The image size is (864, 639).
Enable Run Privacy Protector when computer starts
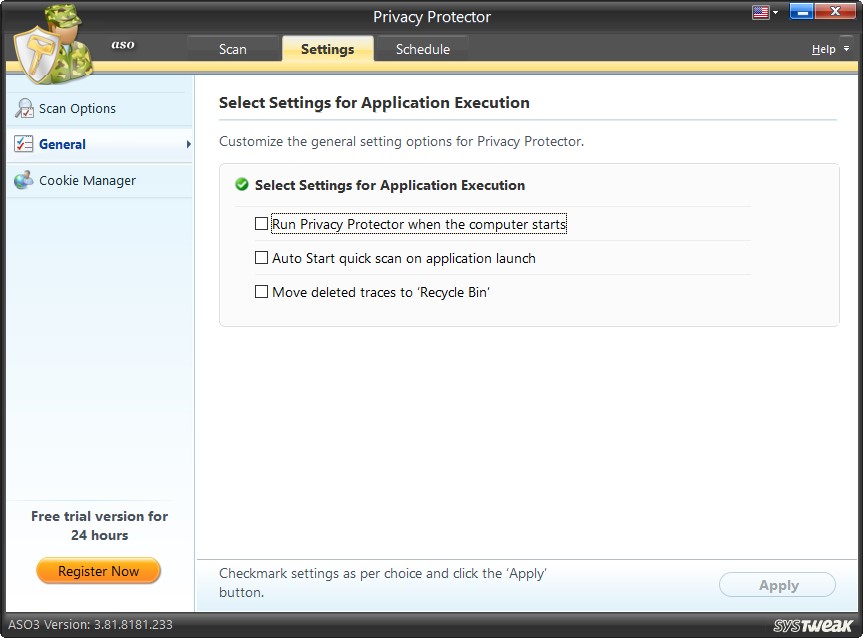point(262,224)
